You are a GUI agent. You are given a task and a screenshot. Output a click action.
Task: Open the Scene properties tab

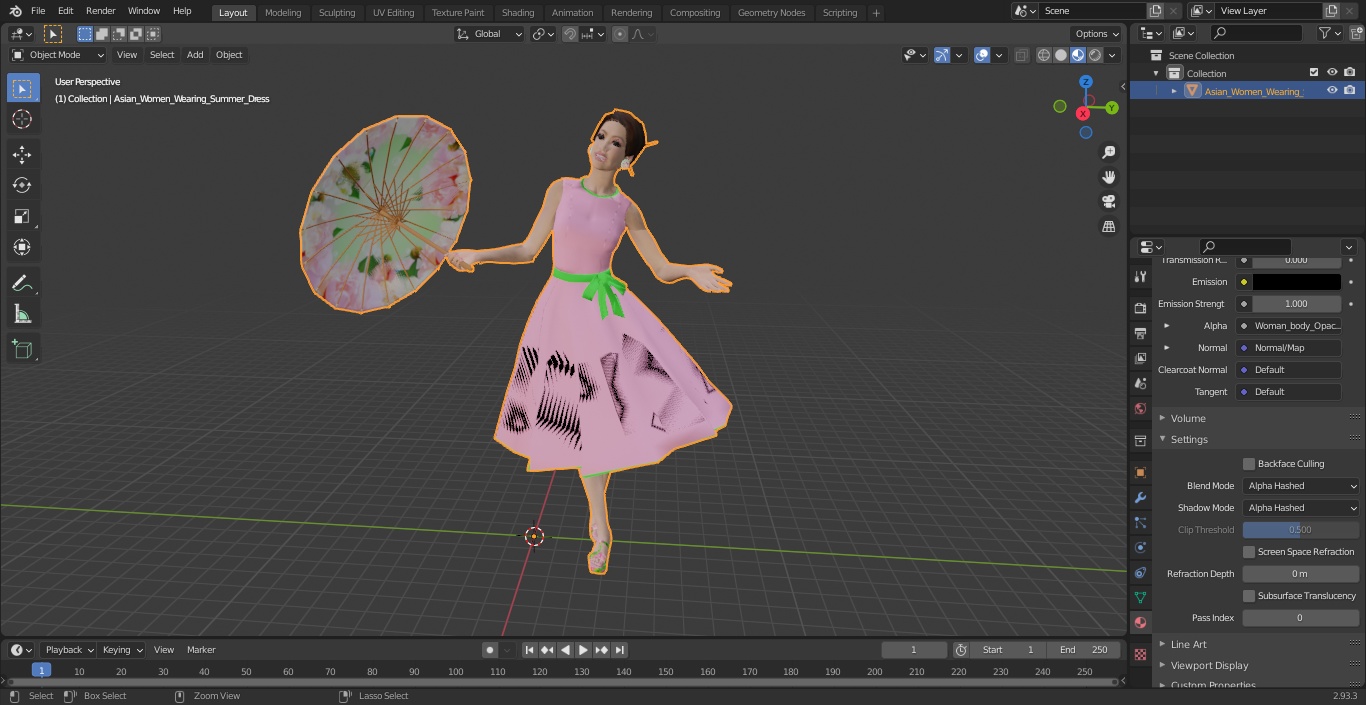coord(1140,383)
